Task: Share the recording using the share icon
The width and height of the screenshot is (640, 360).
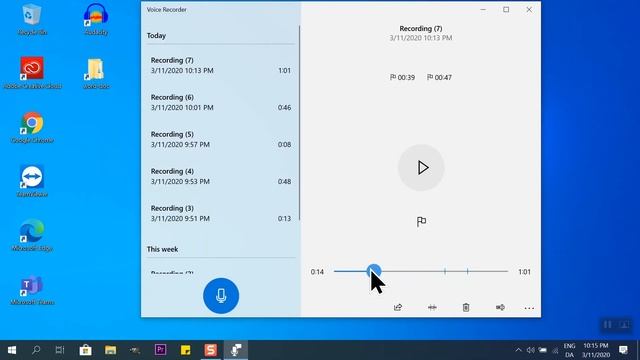Action: click(x=398, y=307)
